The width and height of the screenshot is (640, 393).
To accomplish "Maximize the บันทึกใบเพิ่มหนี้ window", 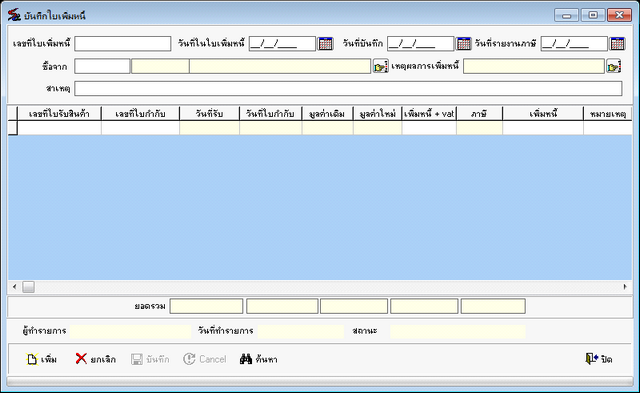I will coord(593,15).
